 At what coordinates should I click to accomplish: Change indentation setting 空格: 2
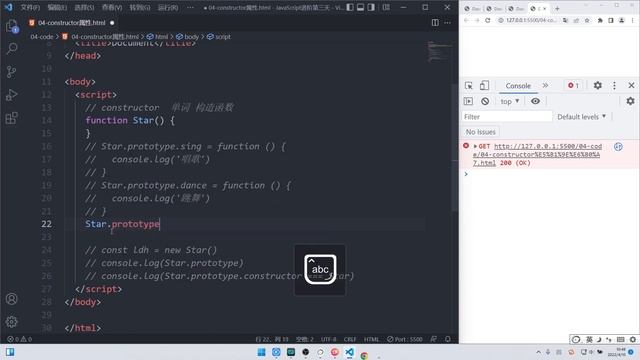pos(304,339)
